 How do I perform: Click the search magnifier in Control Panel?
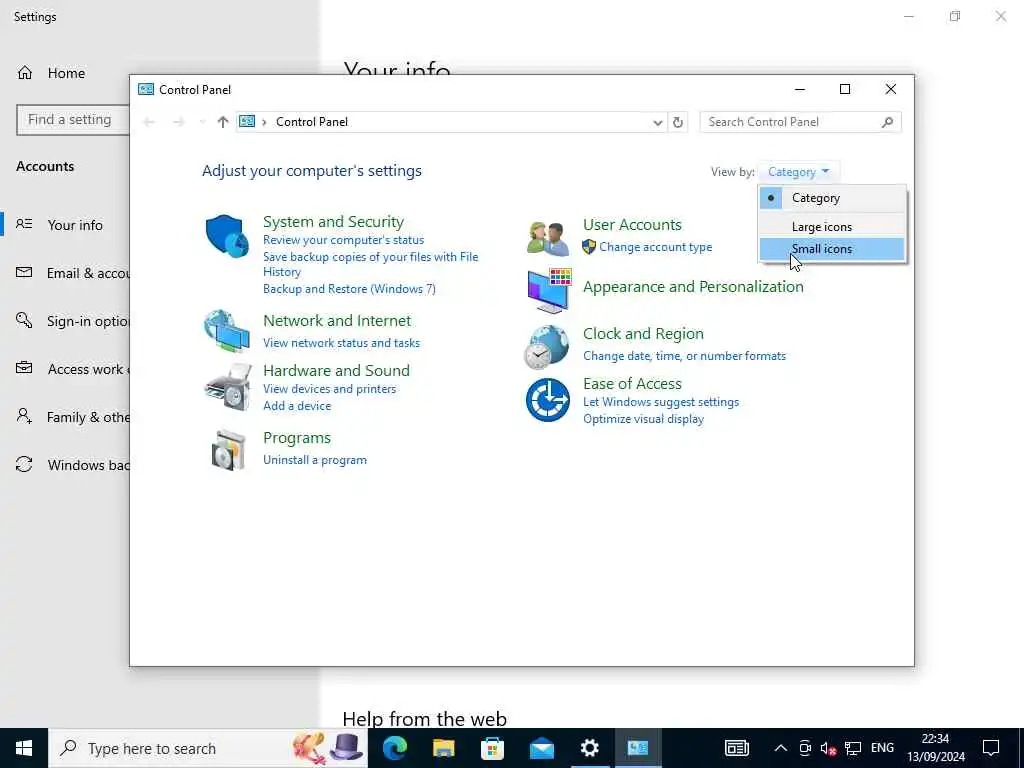(x=887, y=122)
